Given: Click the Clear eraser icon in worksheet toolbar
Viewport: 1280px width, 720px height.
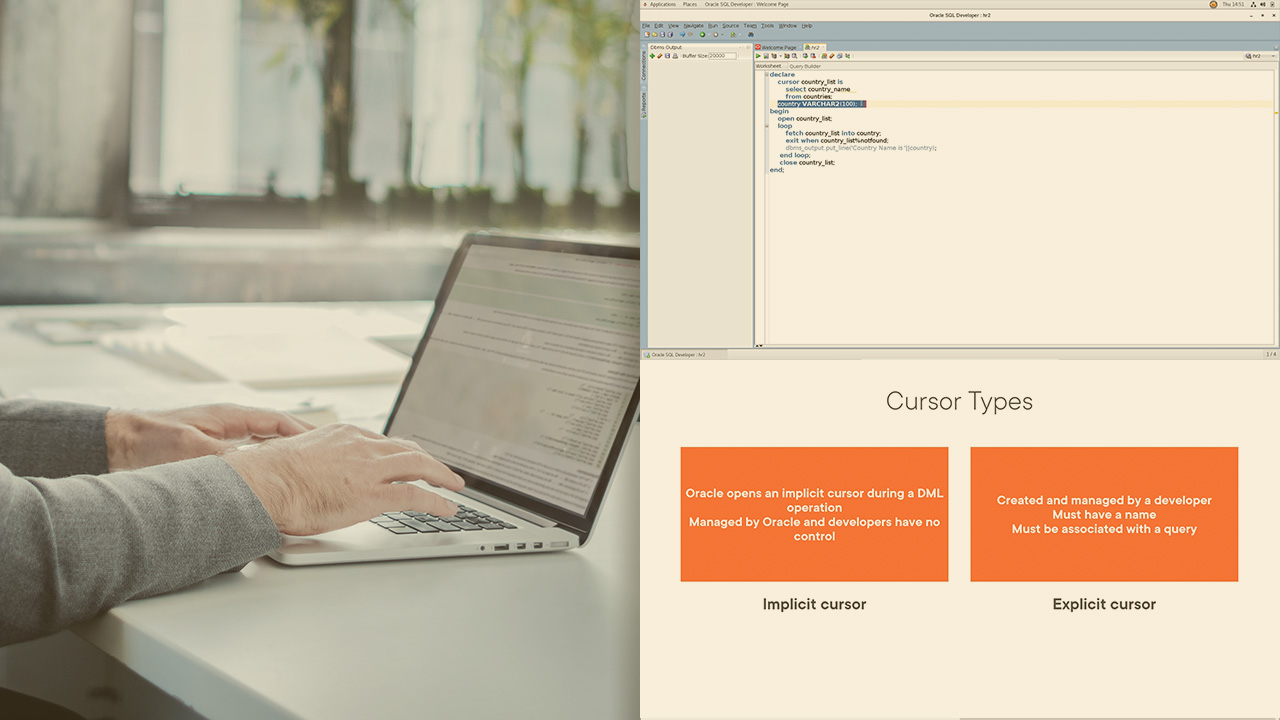Looking at the screenshot, I should point(832,56).
